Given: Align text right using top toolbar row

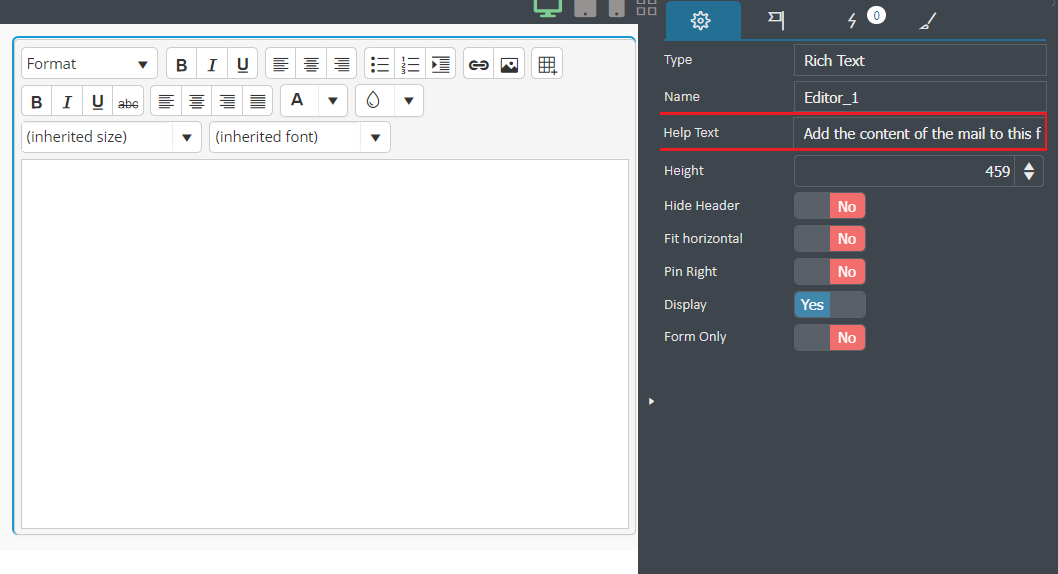Looking at the screenshot, I should click(x=341, y=64).
